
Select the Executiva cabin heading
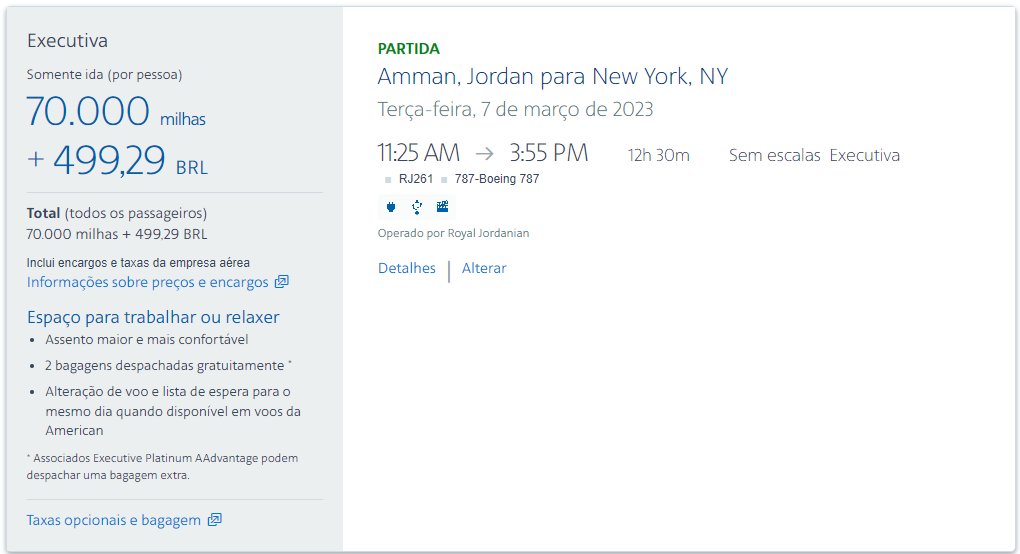pyautogui.click(x=67, y=40)
